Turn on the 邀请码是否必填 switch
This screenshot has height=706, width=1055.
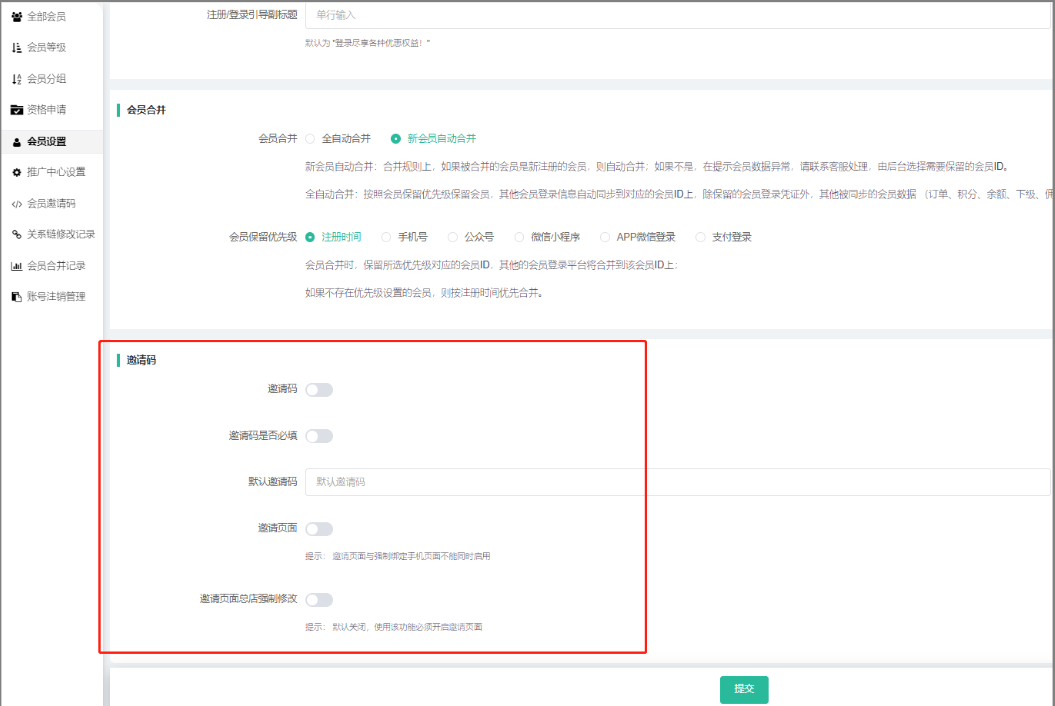(x=319, y=436)
